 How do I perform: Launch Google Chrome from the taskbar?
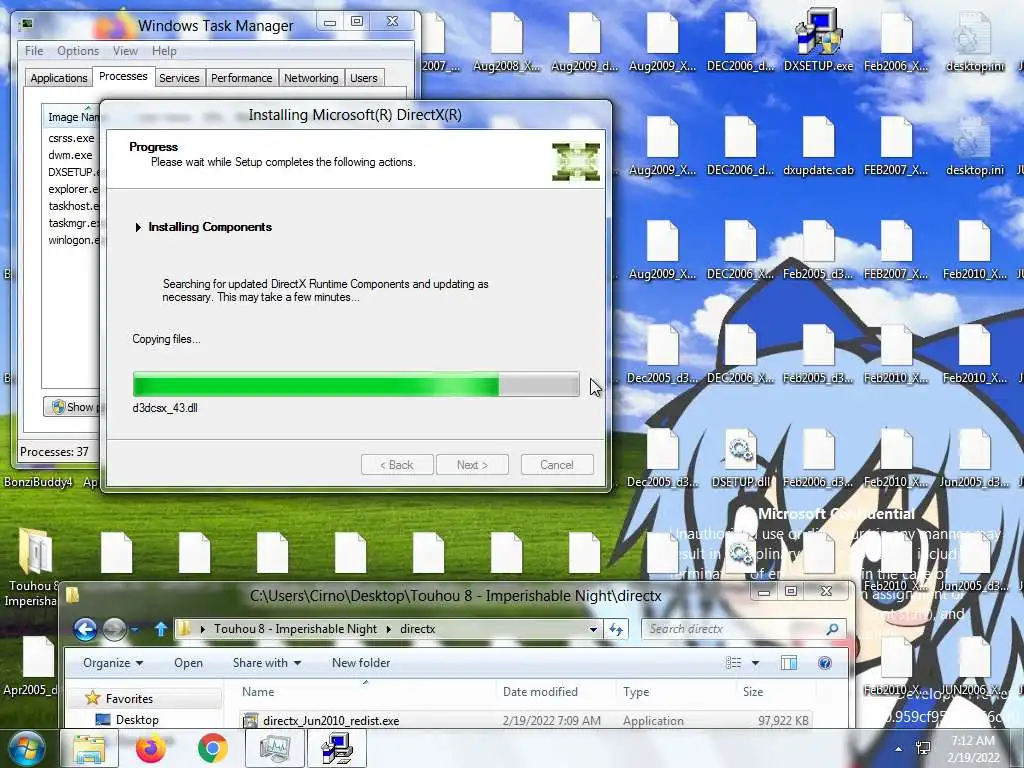click(212, 749)
